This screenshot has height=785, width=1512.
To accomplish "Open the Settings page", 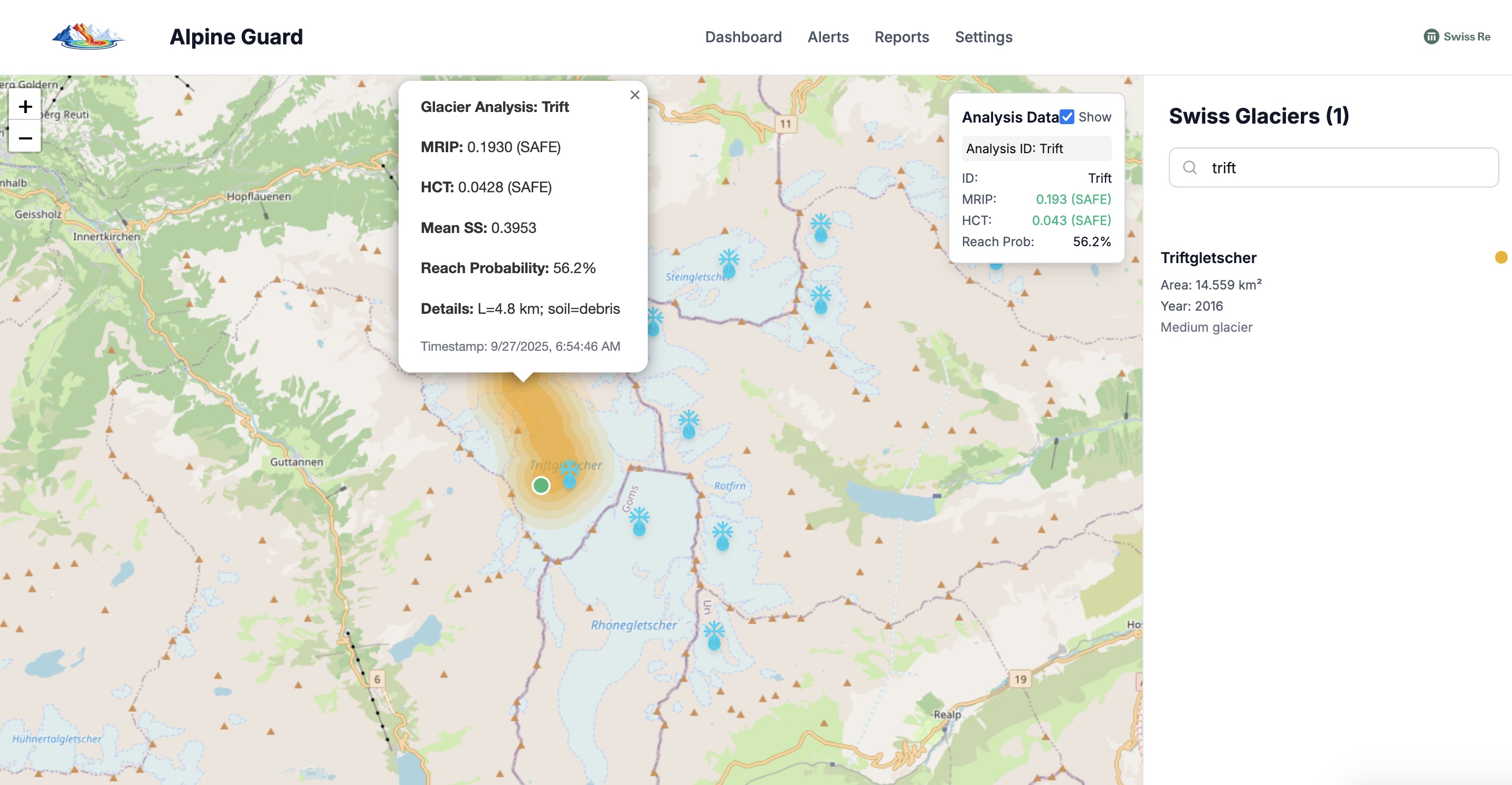I will 983,37.
